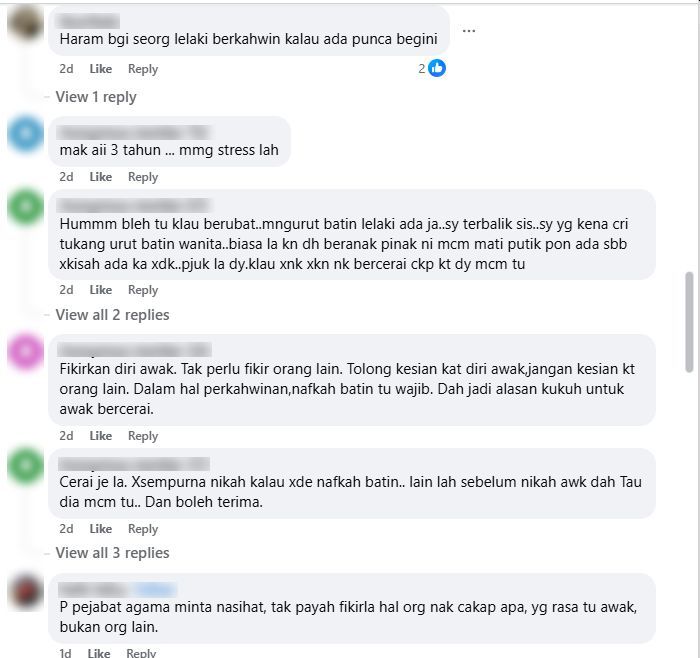700x658 pixels.
Task: Reply to the 'Hummm bleh tu klau' comment
Action: (143, 290)
